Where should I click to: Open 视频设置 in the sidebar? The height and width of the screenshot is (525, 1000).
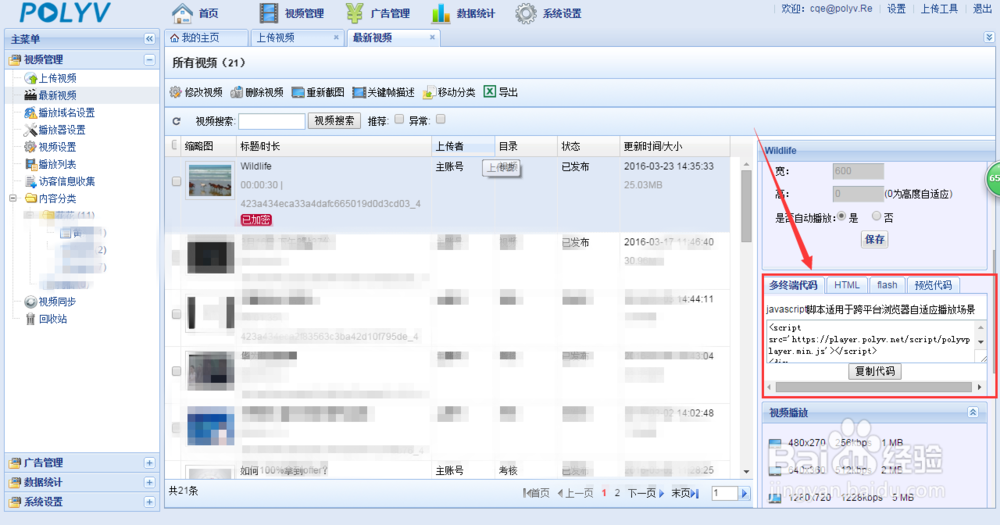point(57,147)
